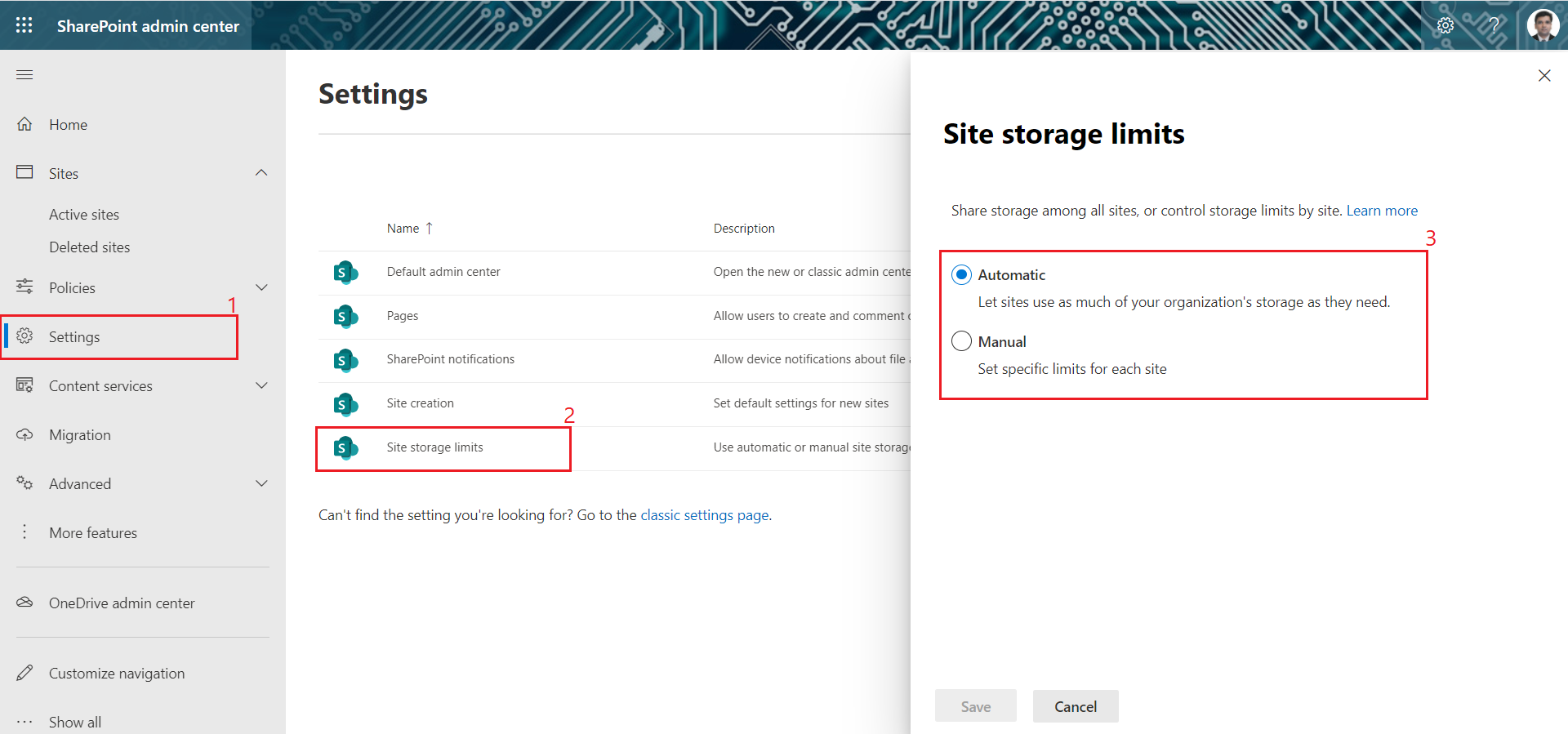
Task: Click the SharePoint icon beside Site creation
Action: 345,404
